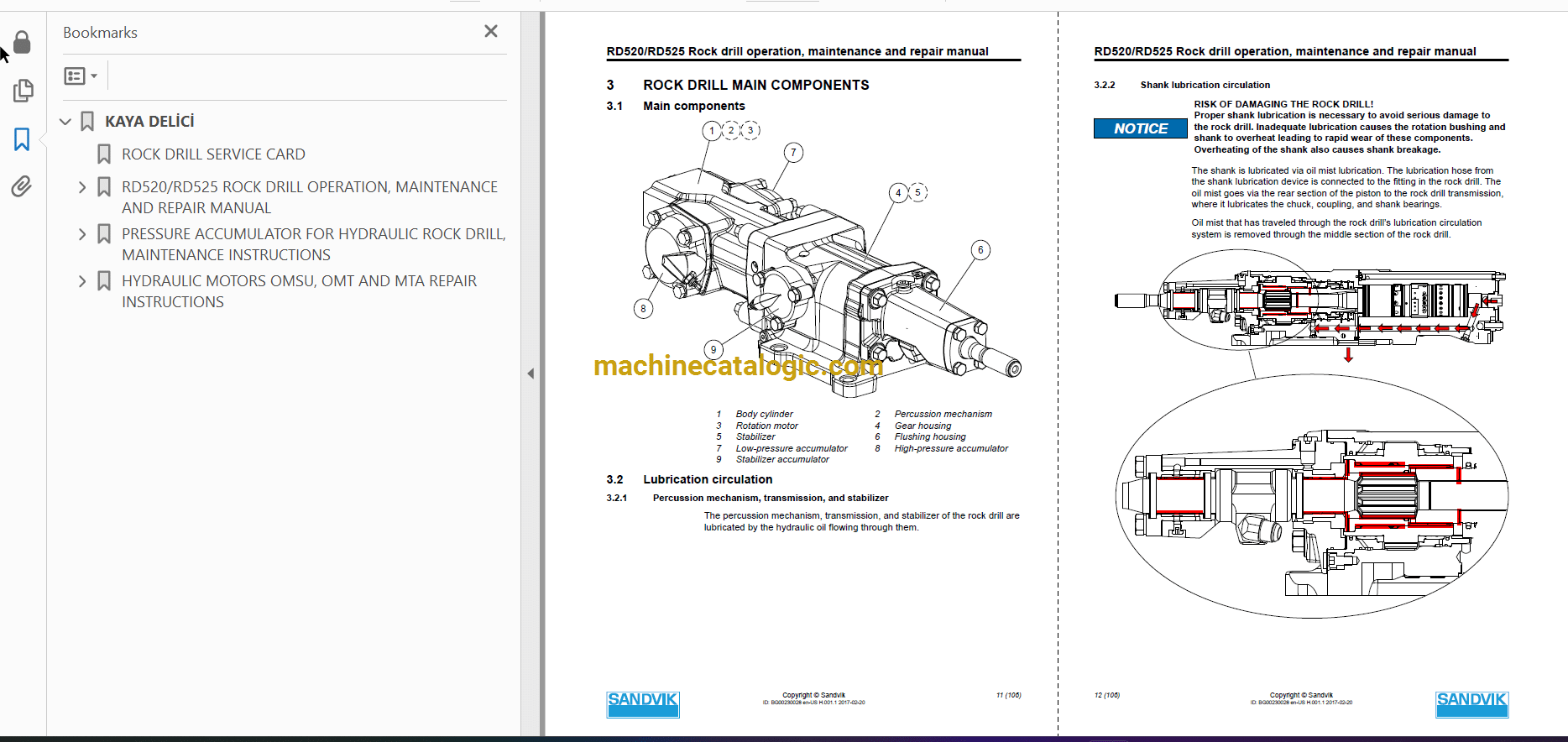
Task: Click the Sandvik logo on page 11
Action: [x=643, y=704]
